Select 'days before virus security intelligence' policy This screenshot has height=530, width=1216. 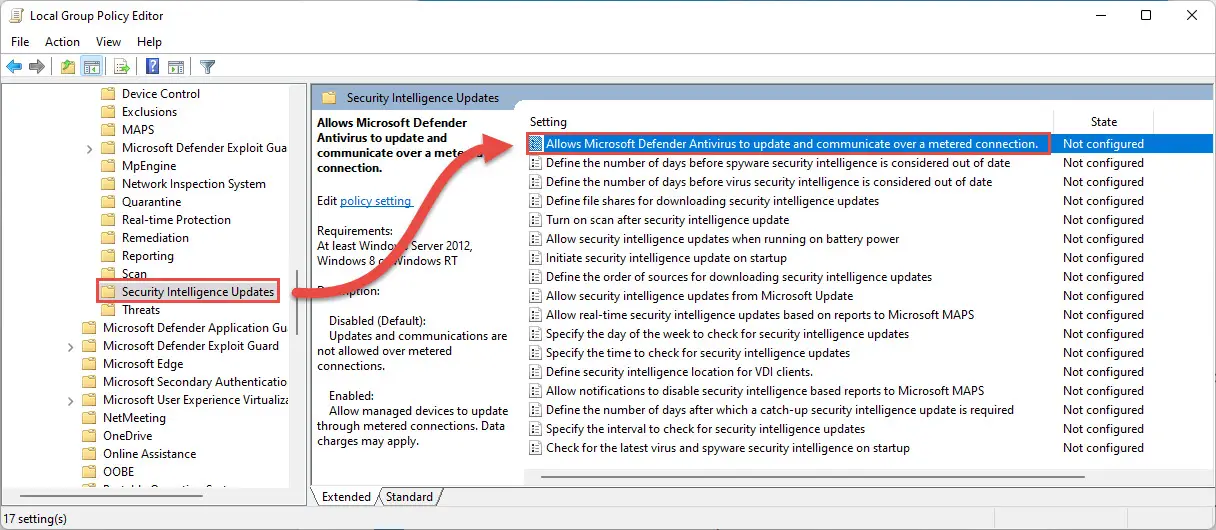coord(769,182)
